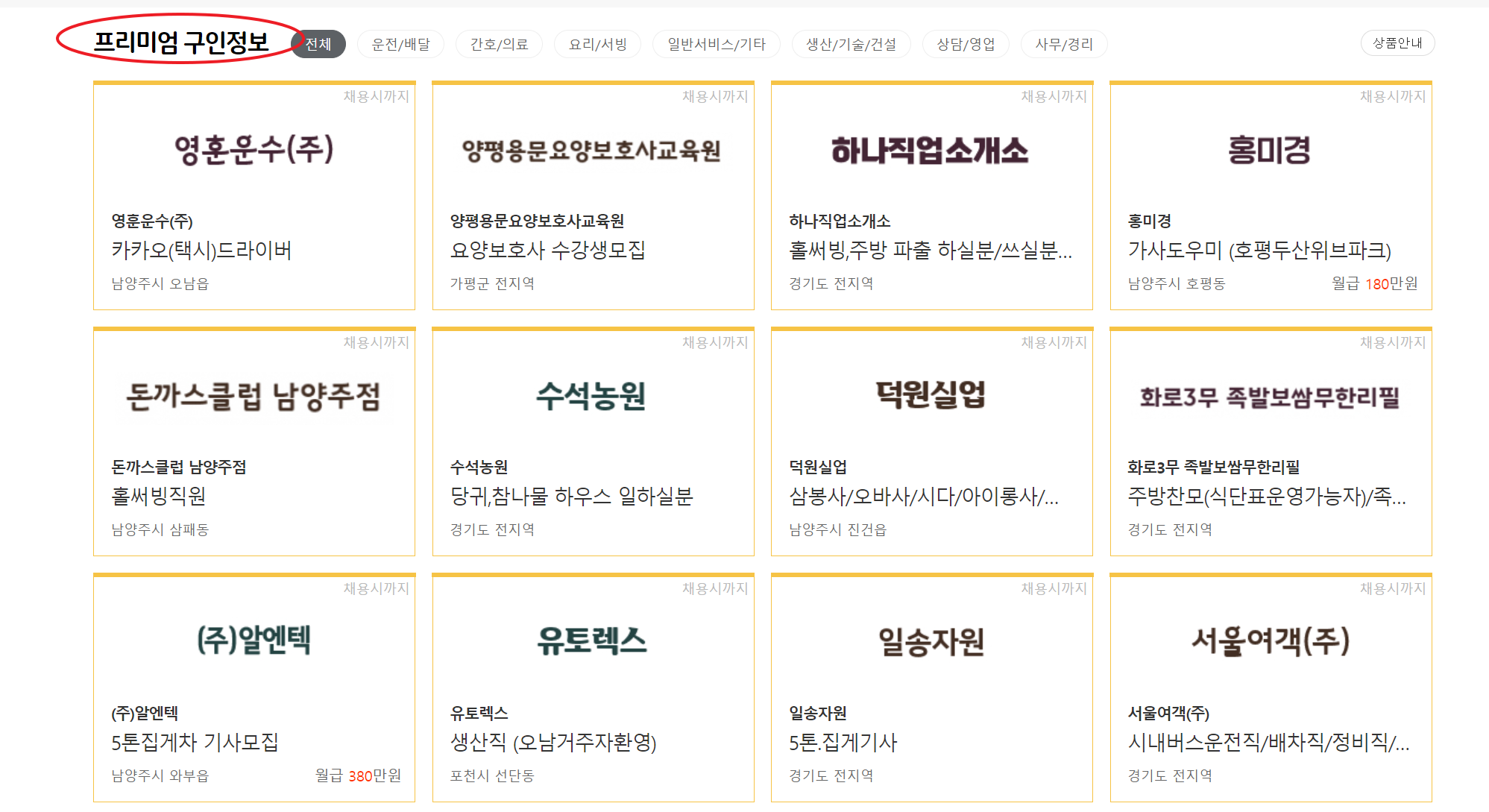Open the 상담/영업 category tab
1489x812 pixels.
(x=966, y=44)
